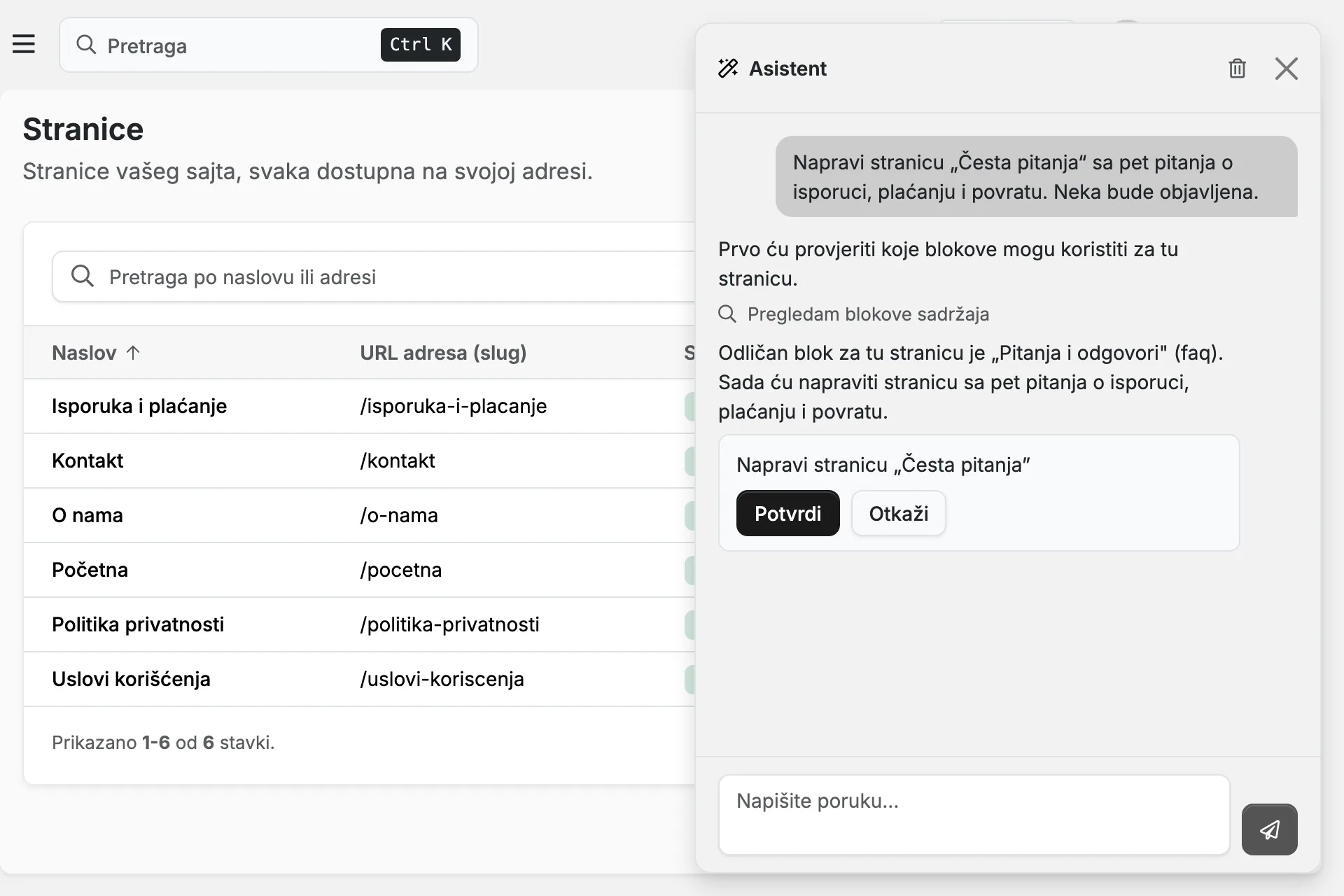1344x896 pixels.
Task: Open the Politika privatnosti page
Action: click(x=138, y=624)
